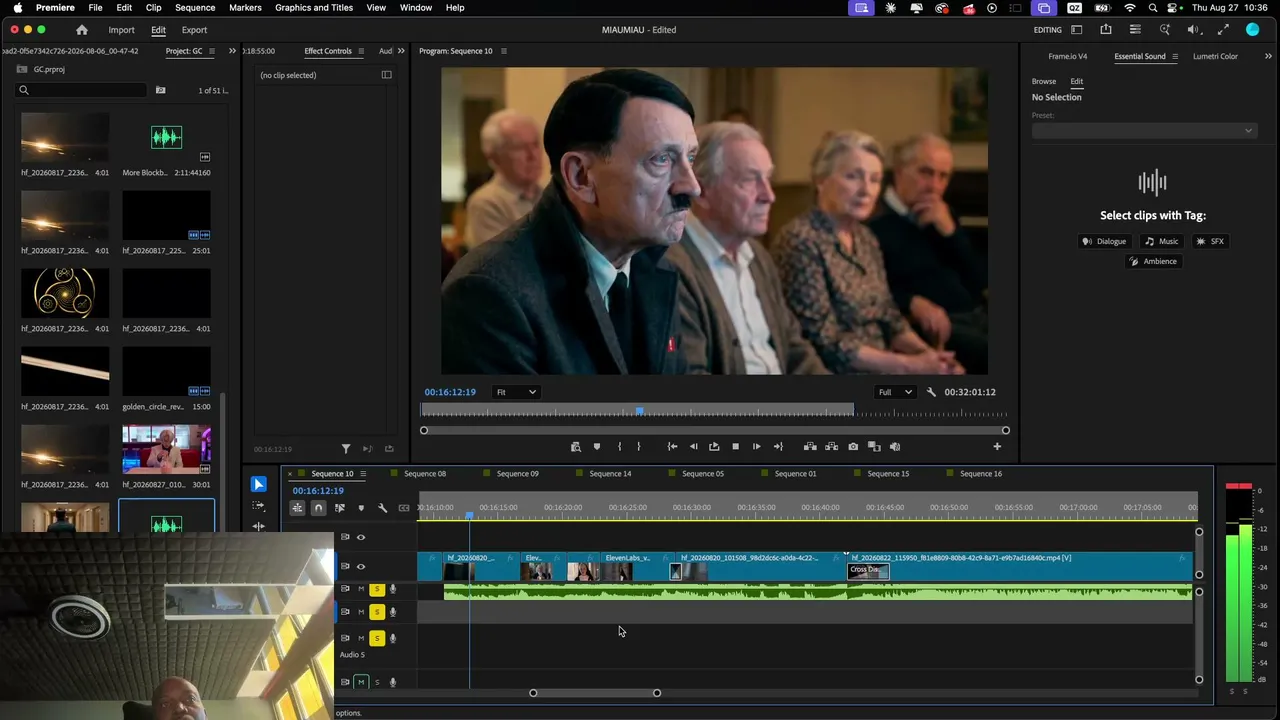Unmute the bottom audio track M button
This screenshot has height=720, width=1280.
pos(361,682)
